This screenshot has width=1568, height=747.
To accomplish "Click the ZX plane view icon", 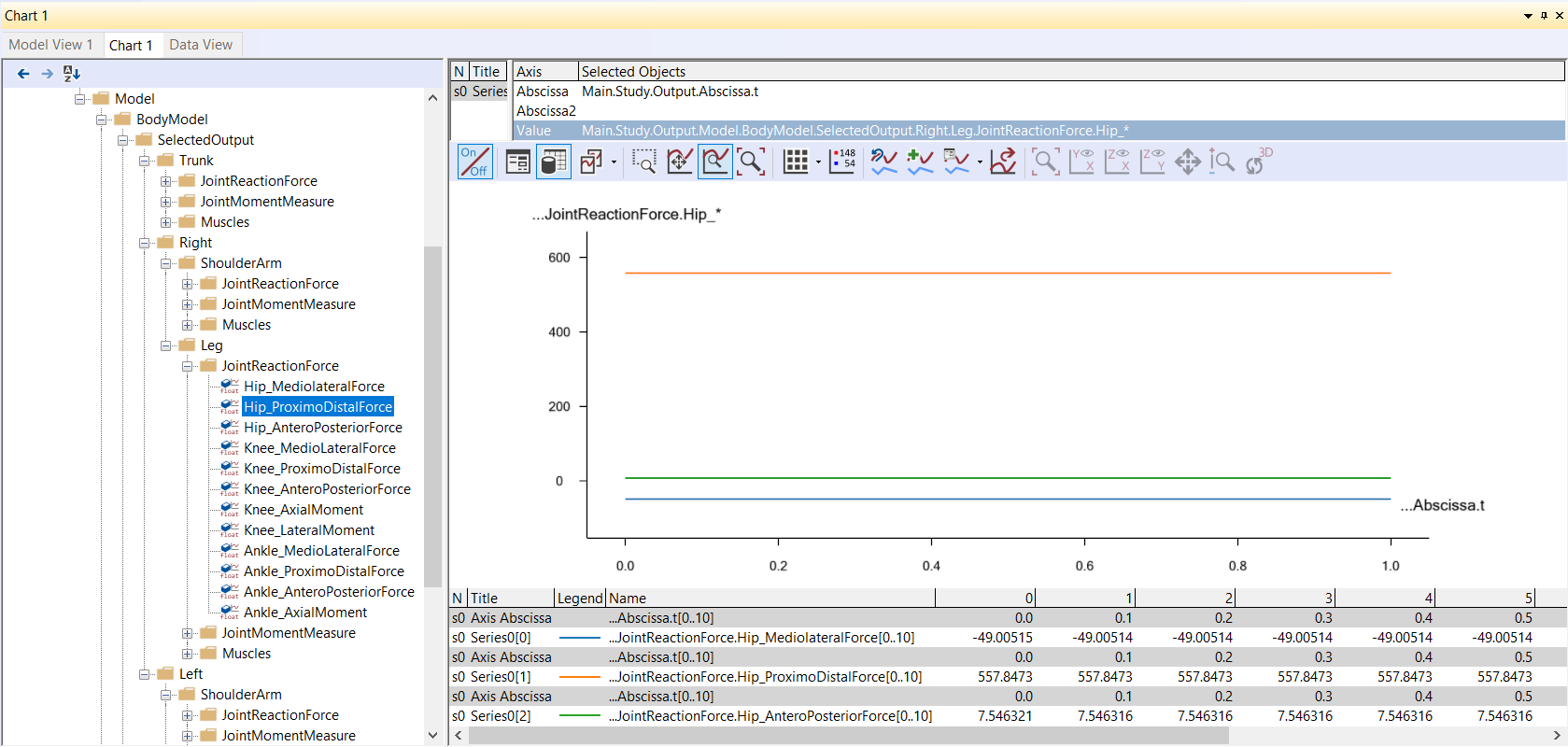I will (1117, 162).
